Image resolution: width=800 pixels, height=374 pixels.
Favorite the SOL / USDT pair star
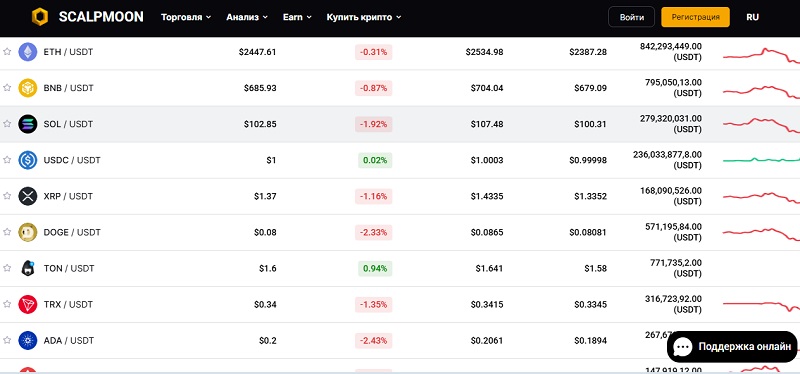7,123
